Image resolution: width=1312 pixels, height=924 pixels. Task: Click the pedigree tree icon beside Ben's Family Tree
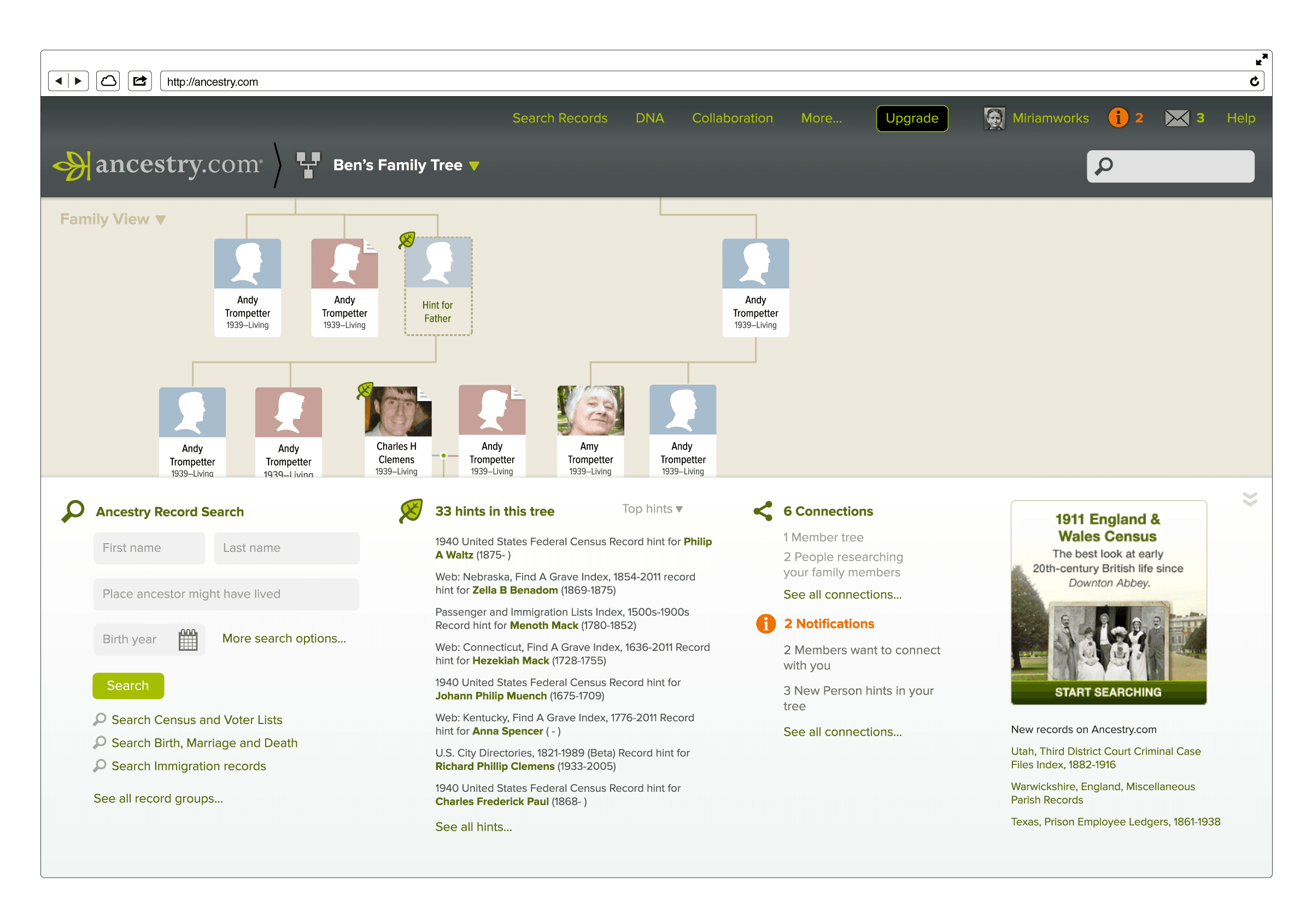click(x=308, y=164)
